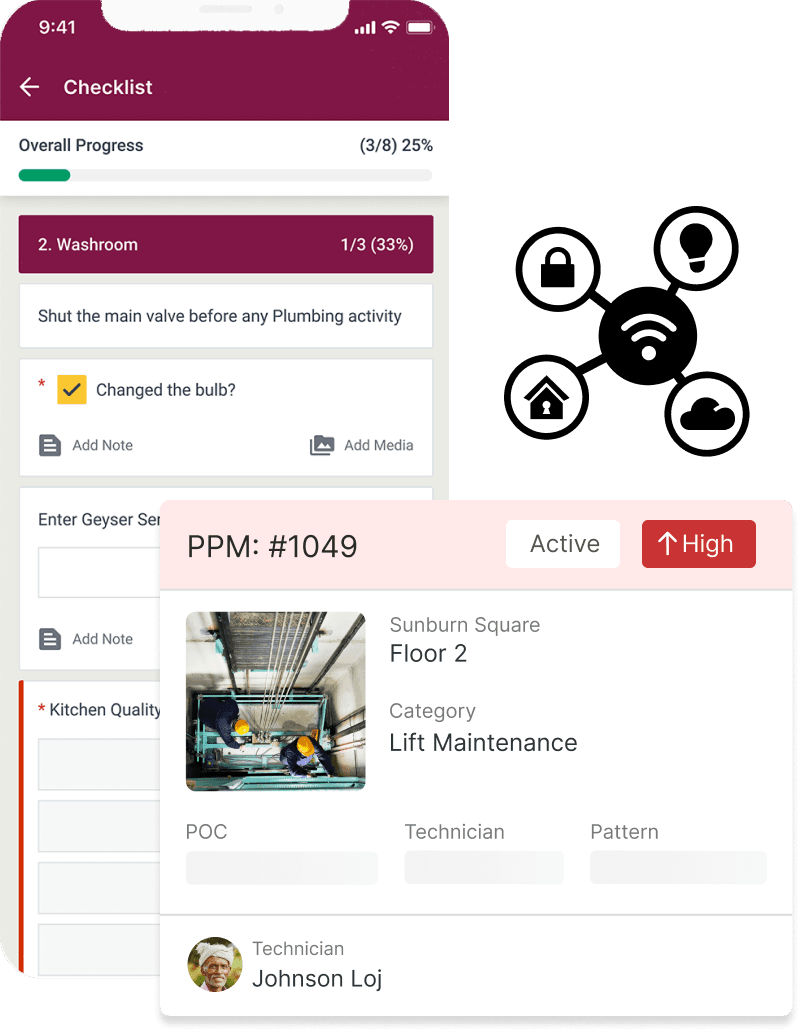This screenshot has height=1032, width=801.
Task: Tap the note icon under Changed the bulb
Action: pos(50,445)
